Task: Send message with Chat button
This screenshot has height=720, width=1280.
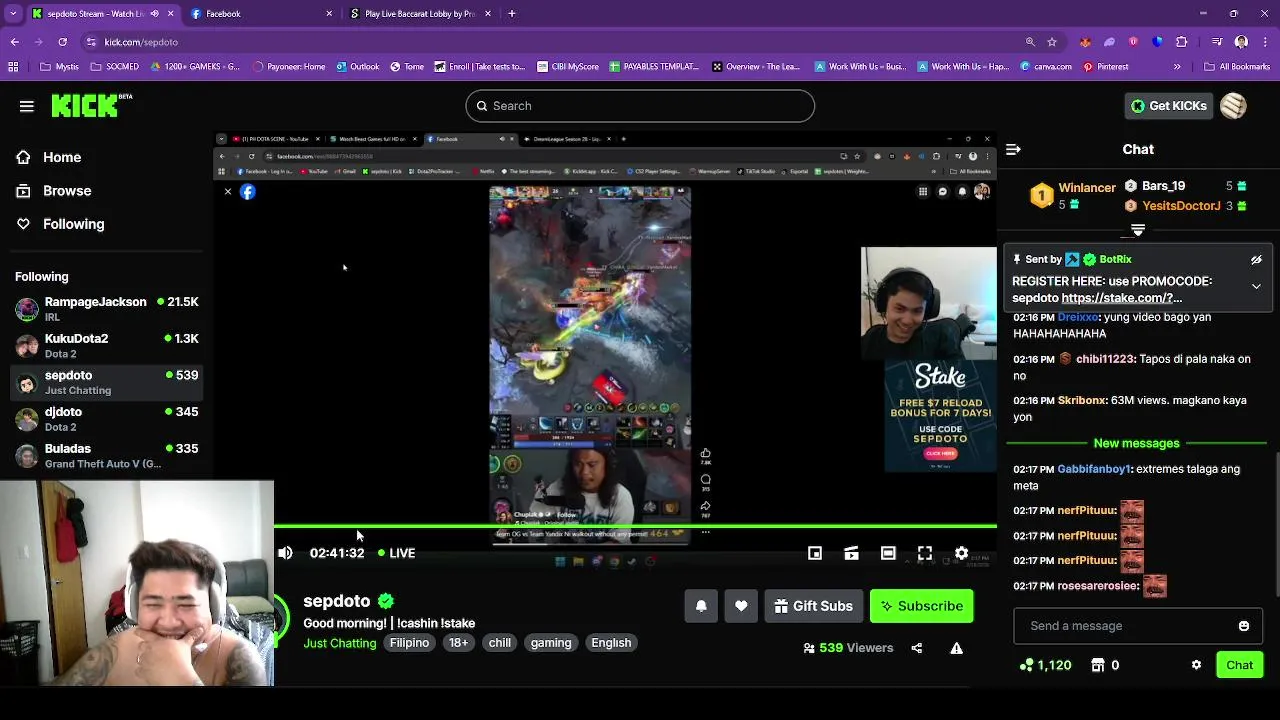Action: pos(1239,665)
